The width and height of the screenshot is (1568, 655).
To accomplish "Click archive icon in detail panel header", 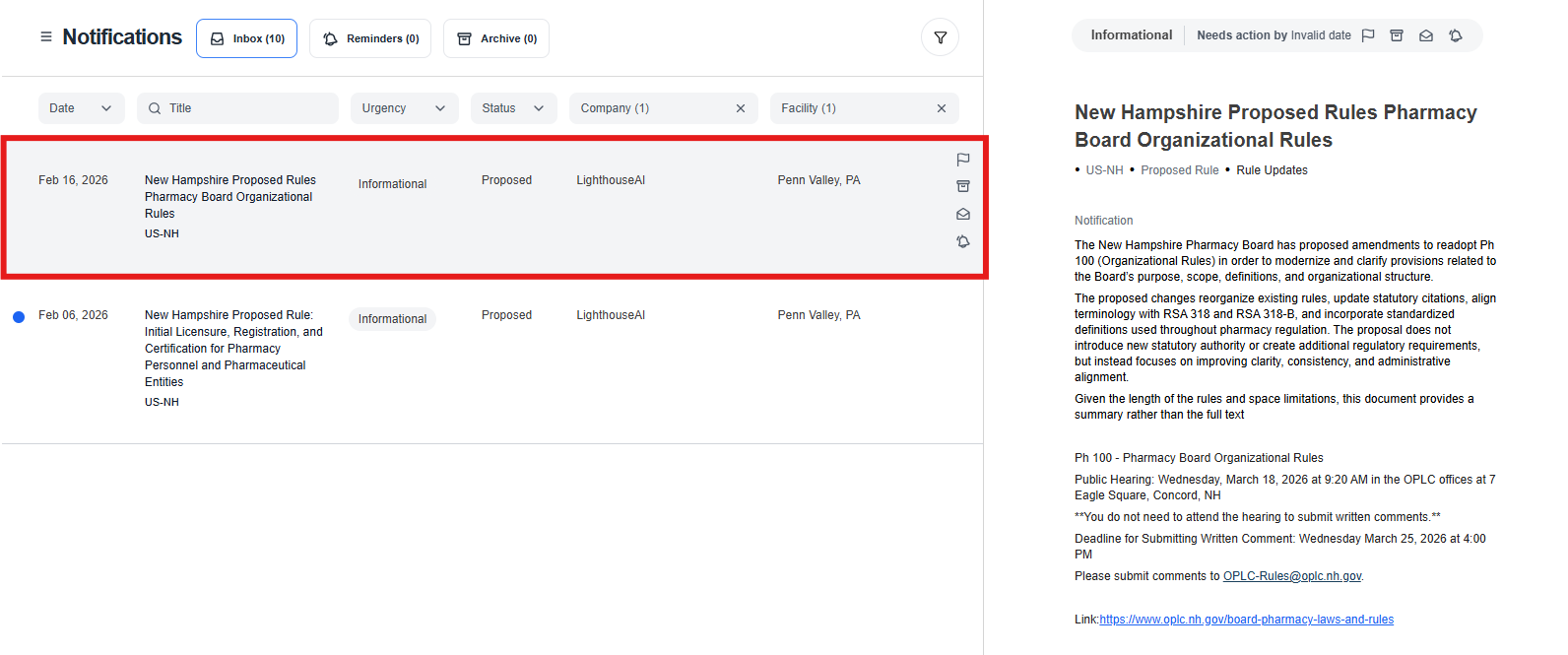I will point(1397,35).
